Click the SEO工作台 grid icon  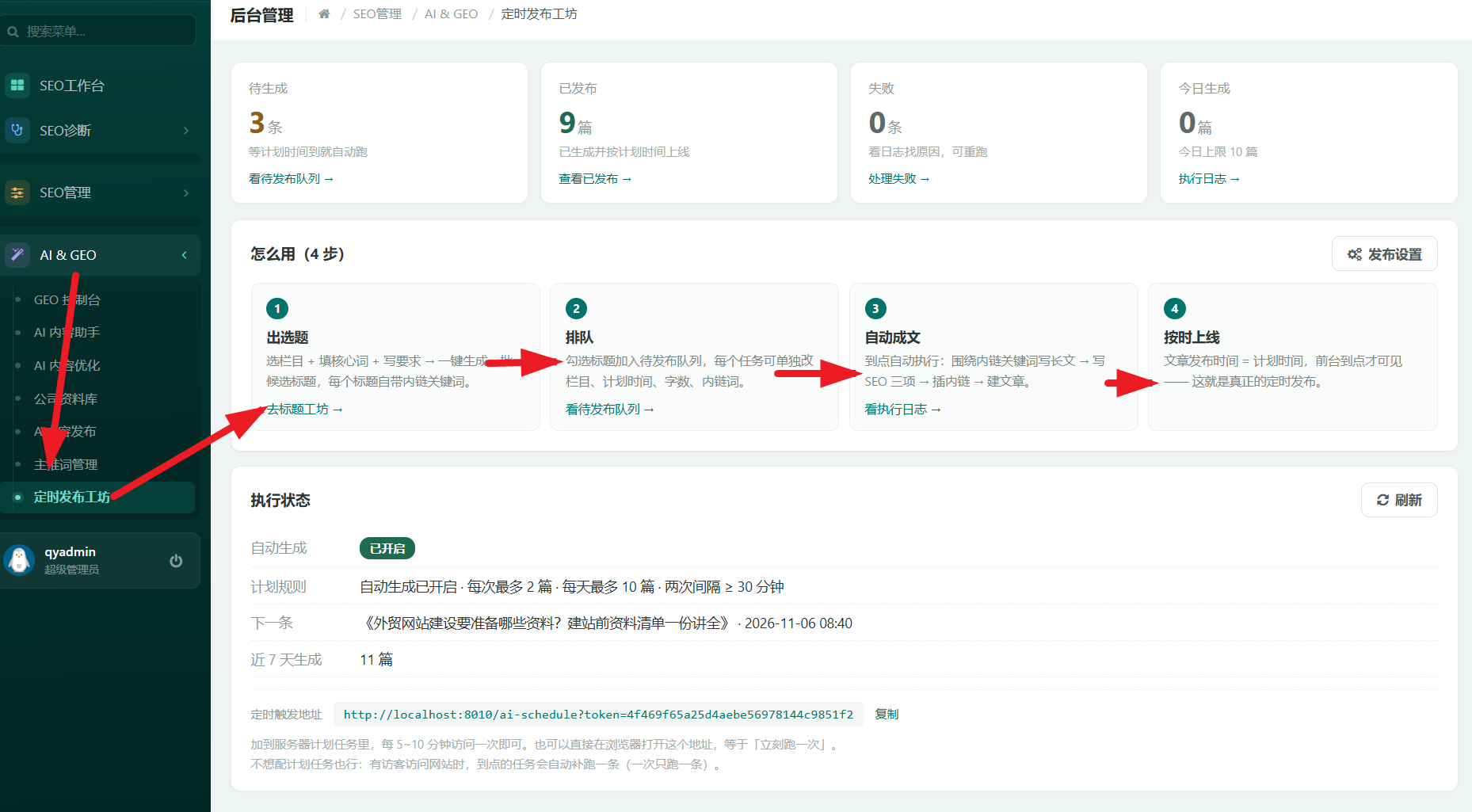click(17, 85)
